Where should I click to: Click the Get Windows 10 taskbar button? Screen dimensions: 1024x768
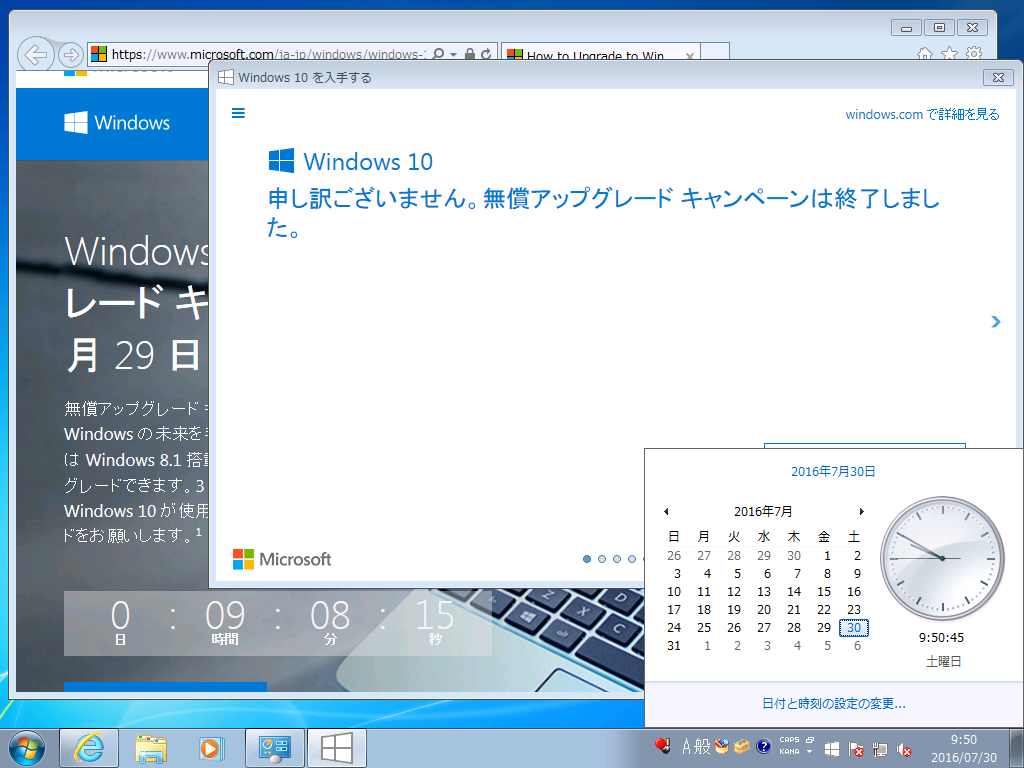click(x=336, y=748)
